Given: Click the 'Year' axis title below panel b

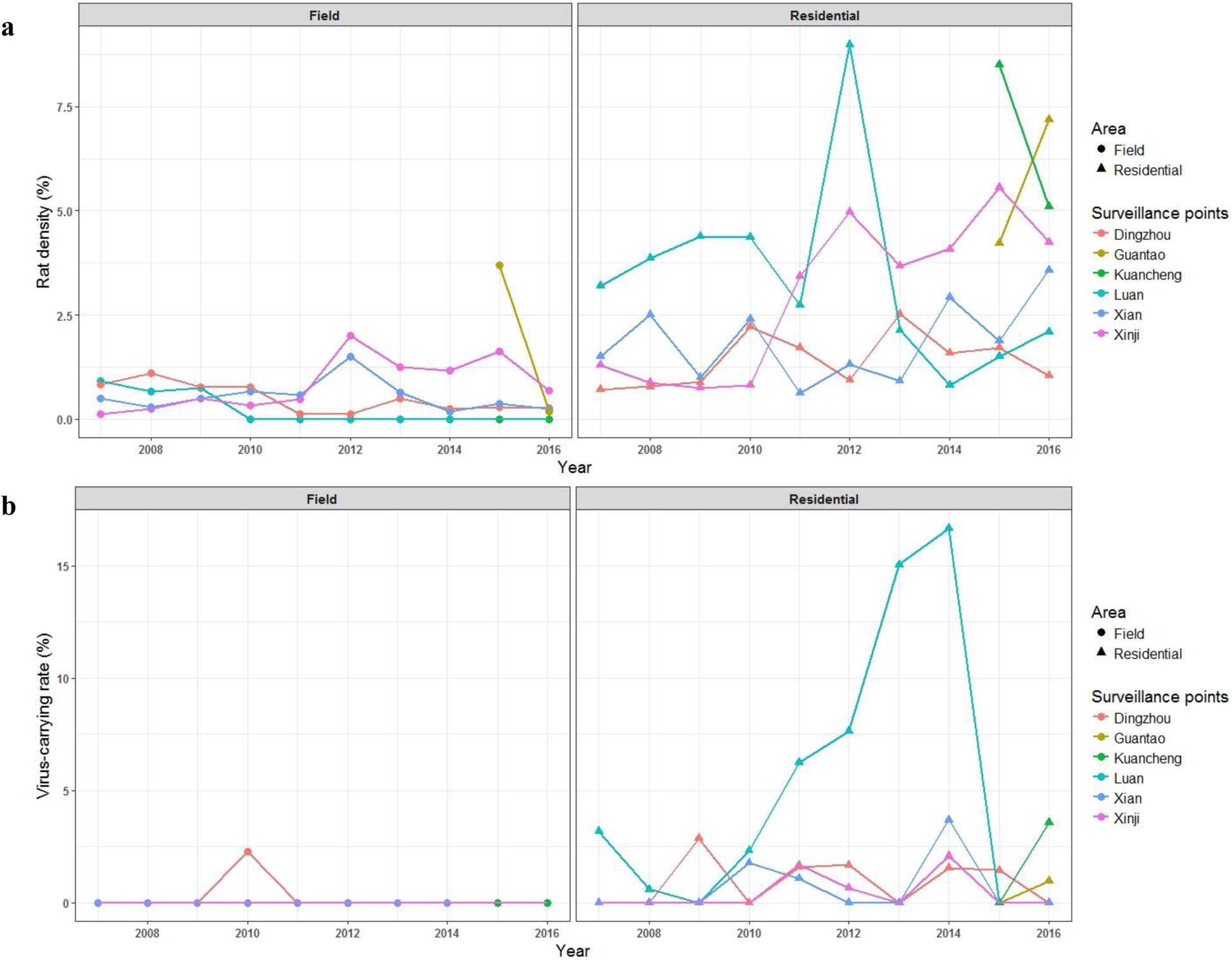Looking at the screenshot, I should tap(573, 951).
